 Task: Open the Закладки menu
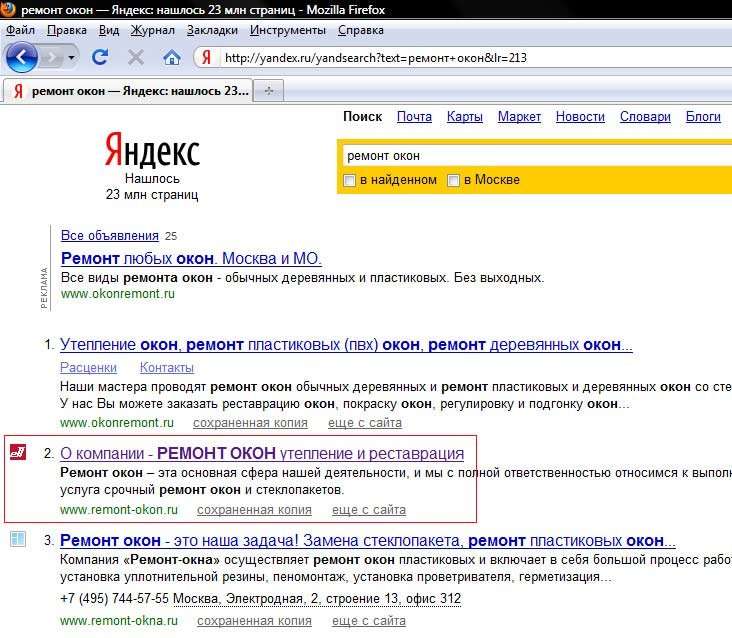pos(212,30)
